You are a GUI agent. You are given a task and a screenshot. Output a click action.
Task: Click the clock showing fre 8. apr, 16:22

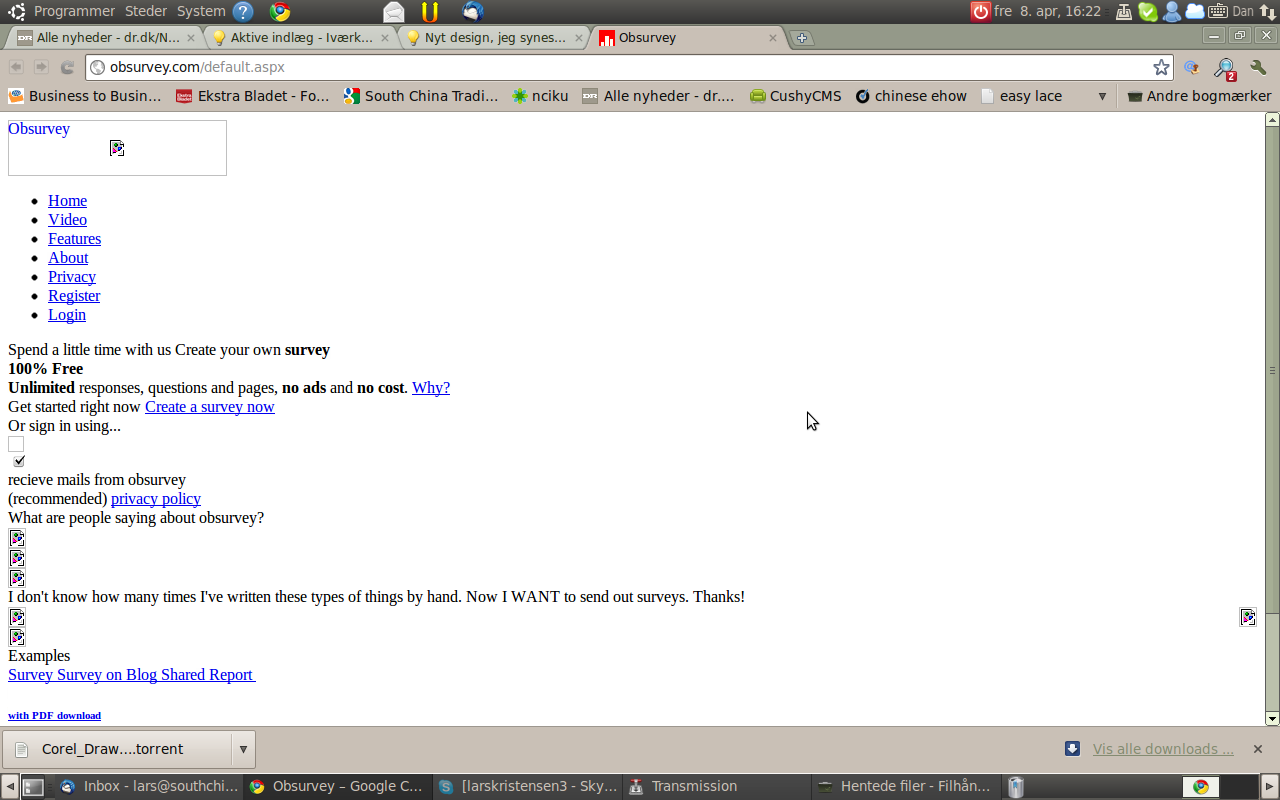[x=1047, y=12]
